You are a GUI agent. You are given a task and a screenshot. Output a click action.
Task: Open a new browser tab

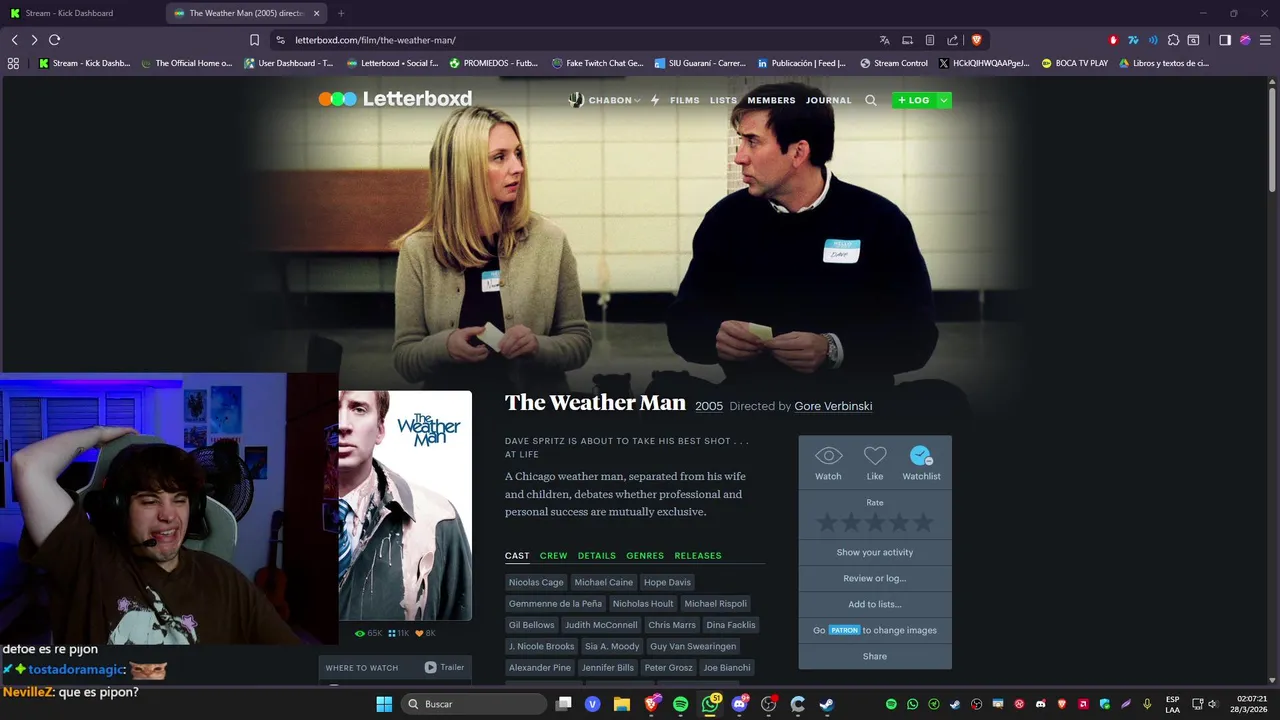[x=341, y=13]
